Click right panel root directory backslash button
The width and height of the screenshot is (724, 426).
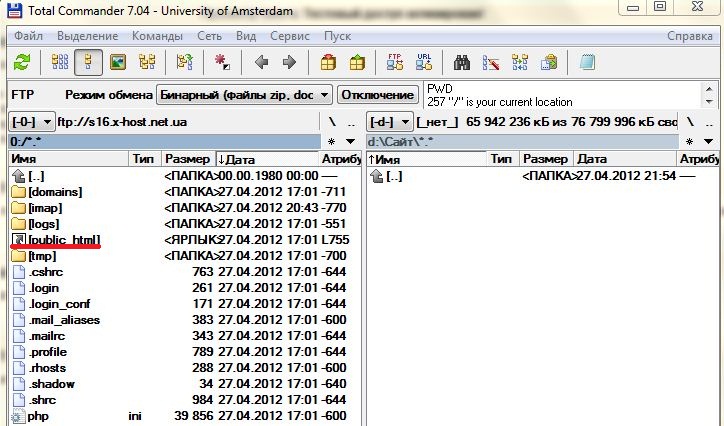tap(690, 122)
